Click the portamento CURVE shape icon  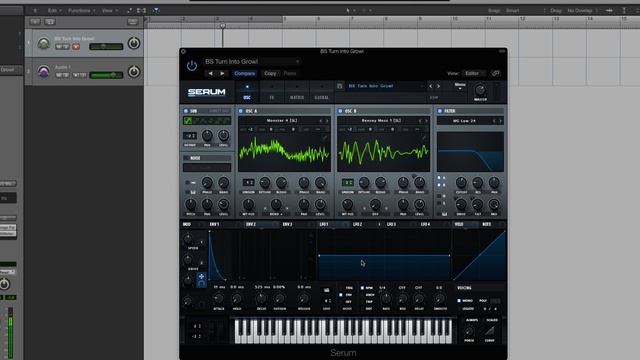[x=490, y=331]
